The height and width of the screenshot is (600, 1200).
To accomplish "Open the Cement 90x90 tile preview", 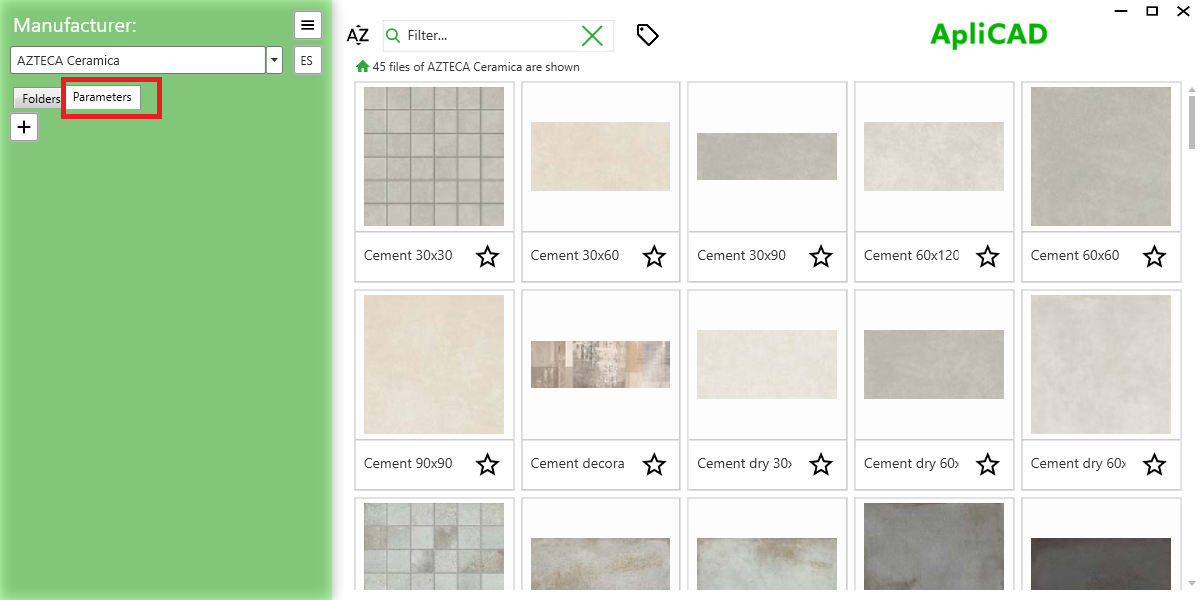I will pyautogui.click(x=434, y=364).
